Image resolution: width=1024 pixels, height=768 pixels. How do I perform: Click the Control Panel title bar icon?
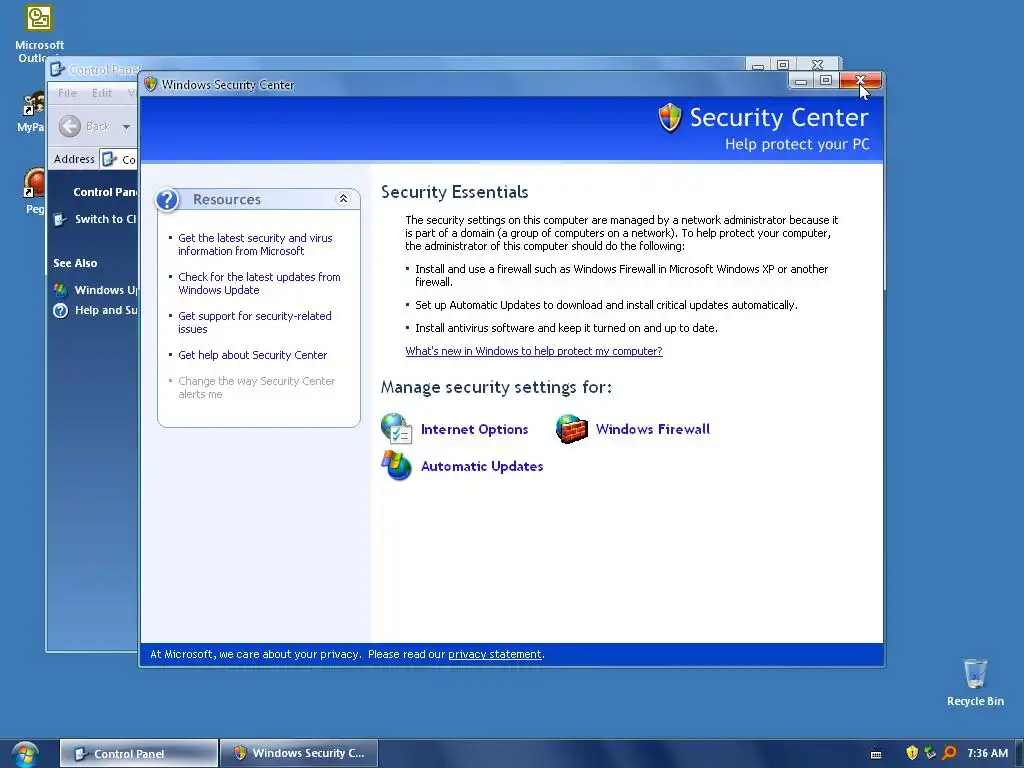coord(57,69)
